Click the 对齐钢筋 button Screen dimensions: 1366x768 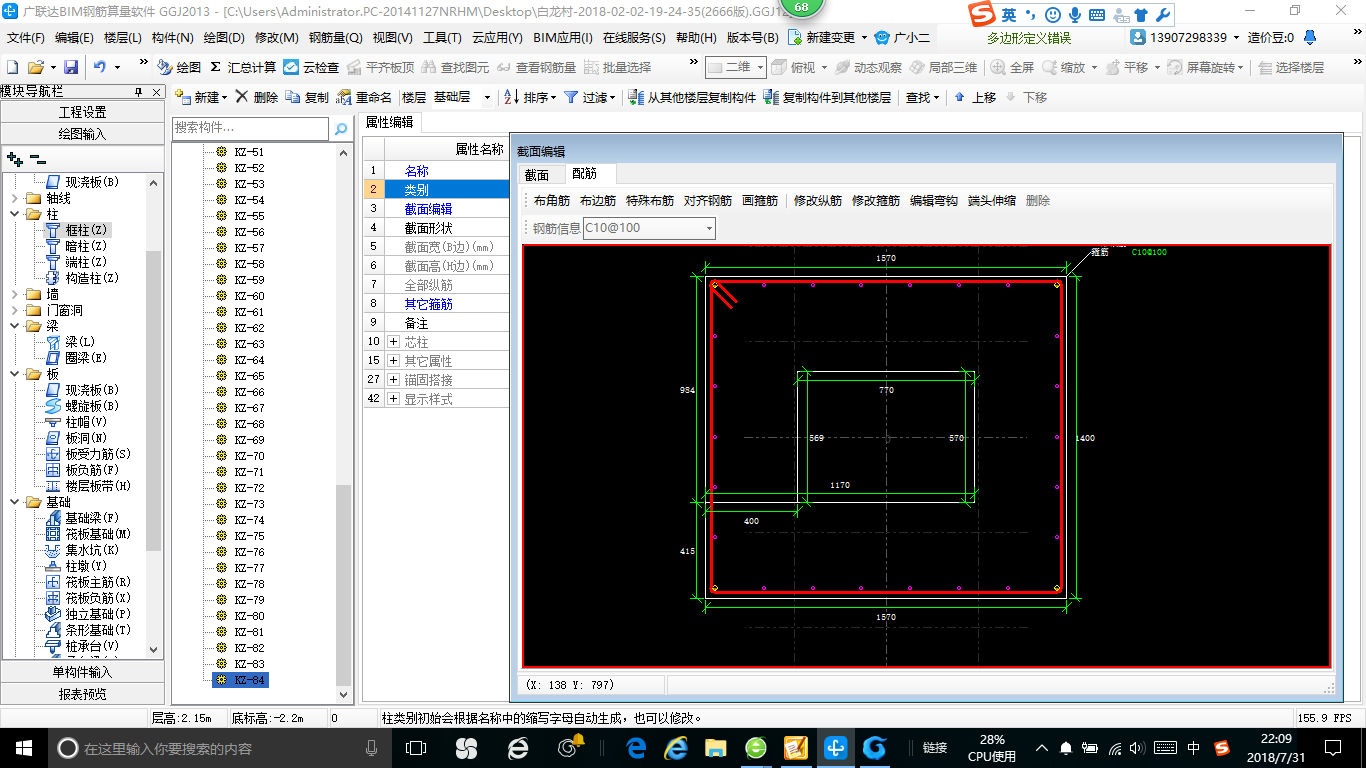708,201
